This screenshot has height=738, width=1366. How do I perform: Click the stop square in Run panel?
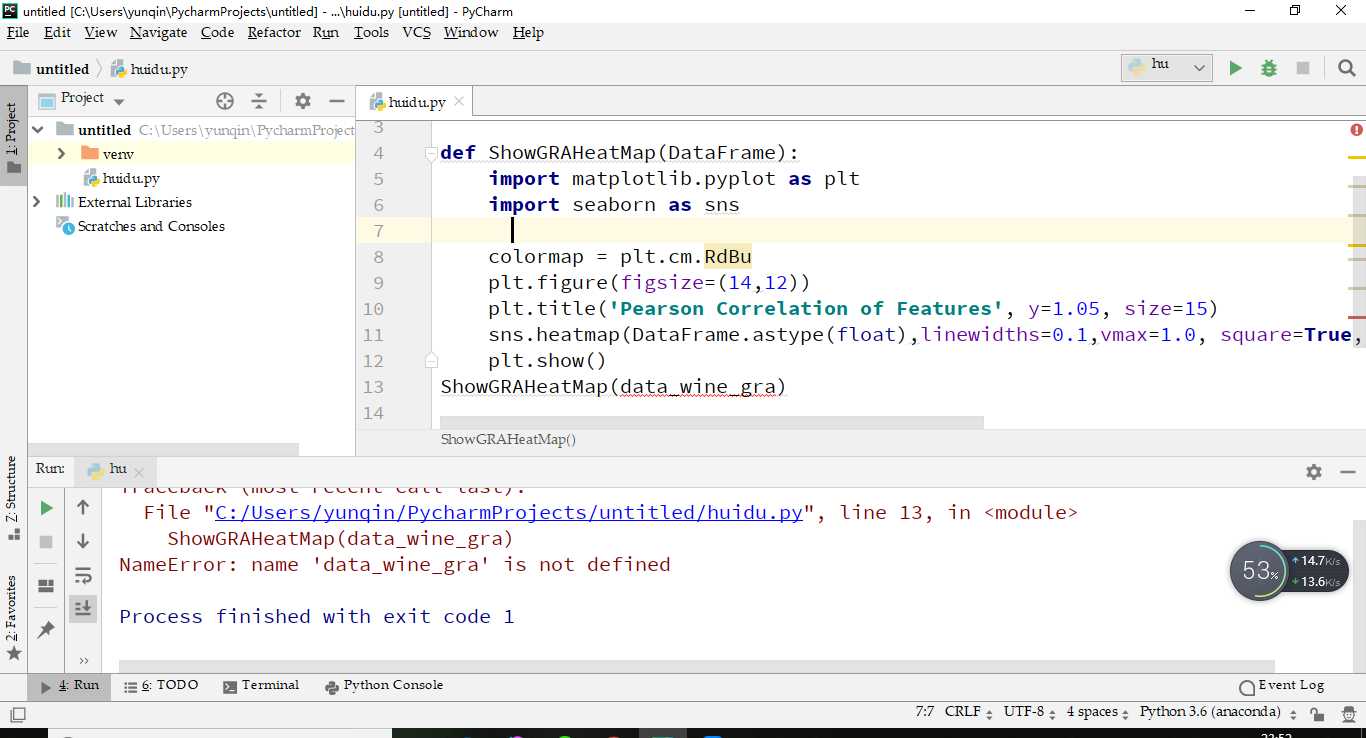(x=46, y=541)
